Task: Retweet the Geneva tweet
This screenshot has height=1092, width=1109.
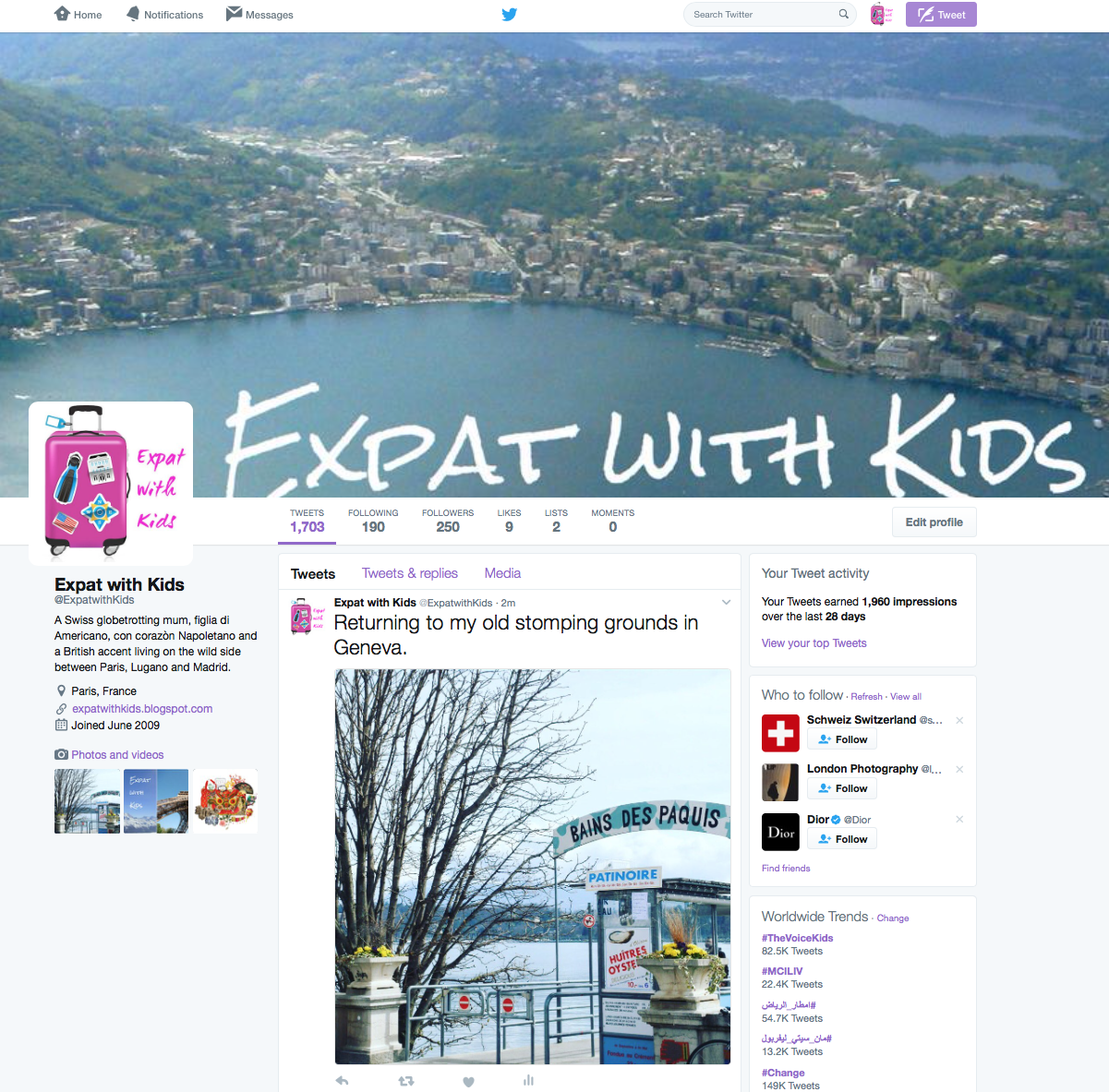Action: click(x=406, y=1081)
